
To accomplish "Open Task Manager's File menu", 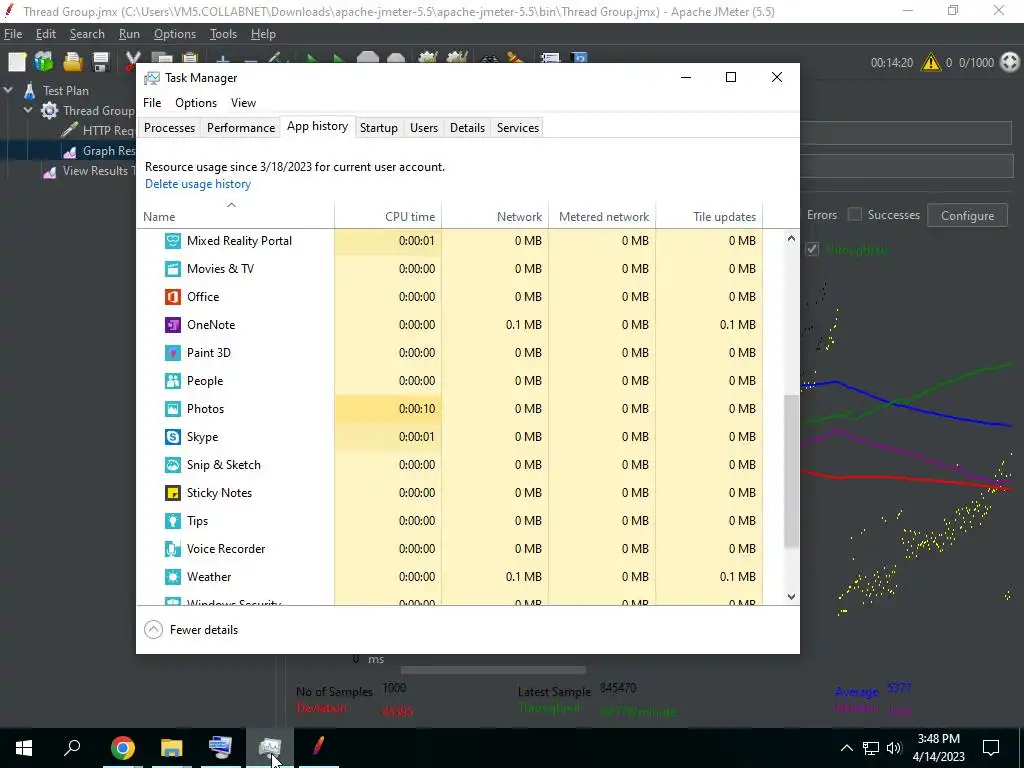I will (x=152, y=103).
